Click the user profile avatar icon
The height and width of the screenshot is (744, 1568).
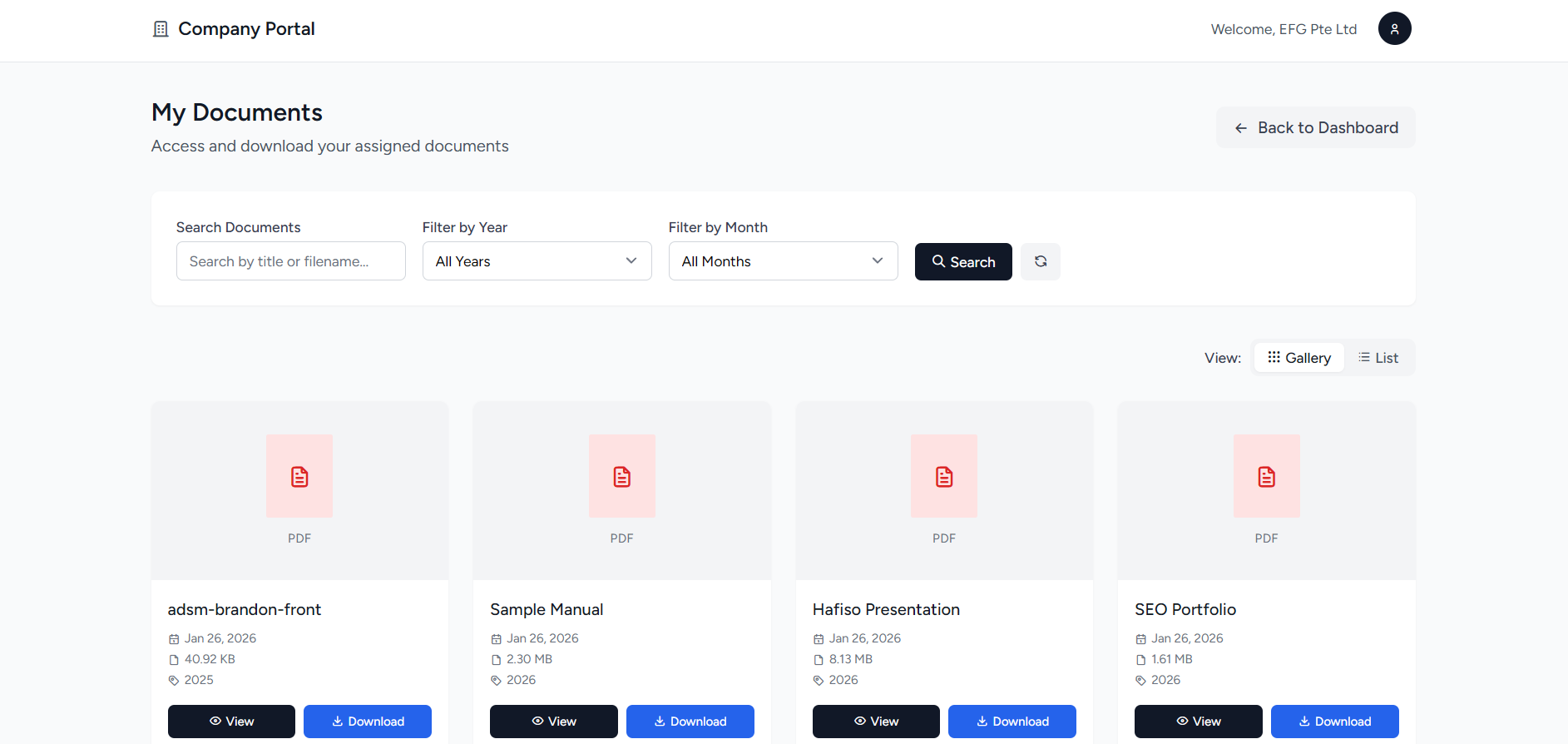(x=1394, y=28)
